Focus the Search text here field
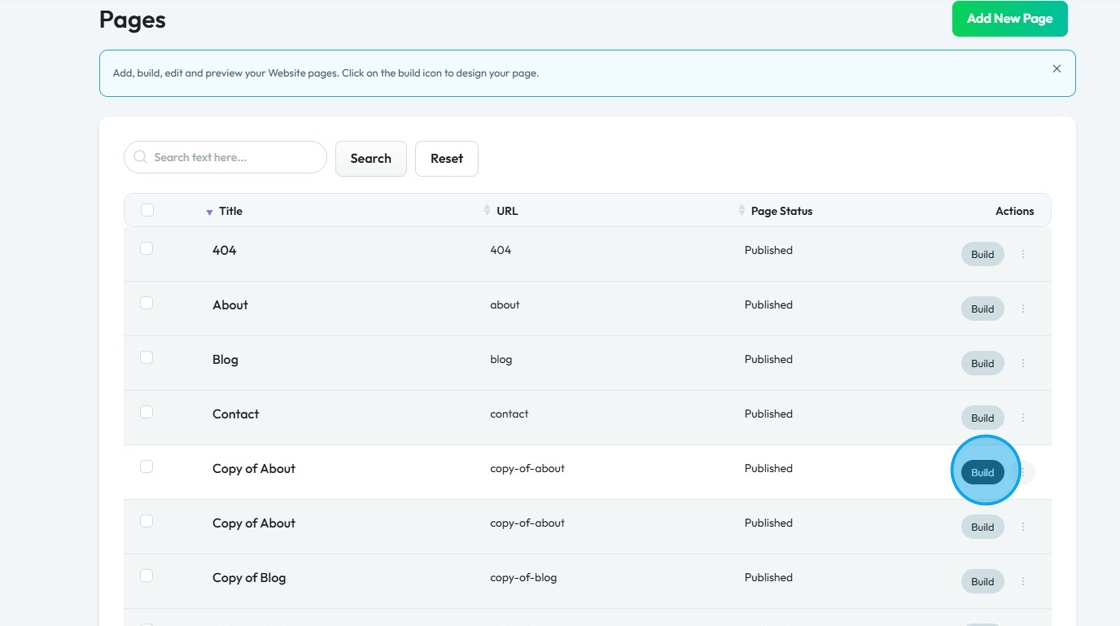This screenshot has width=1120, height=626. (225, 157)
